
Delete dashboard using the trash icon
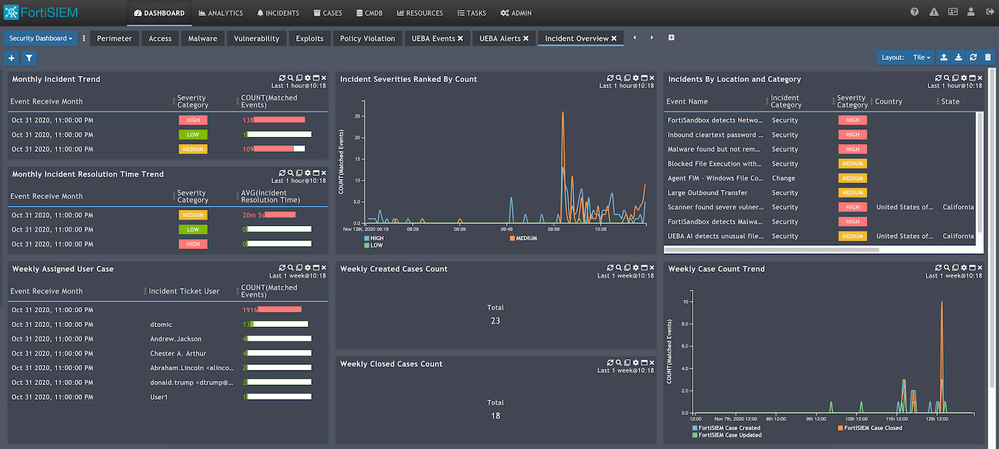pyautogui.click(x=988, y=58)
